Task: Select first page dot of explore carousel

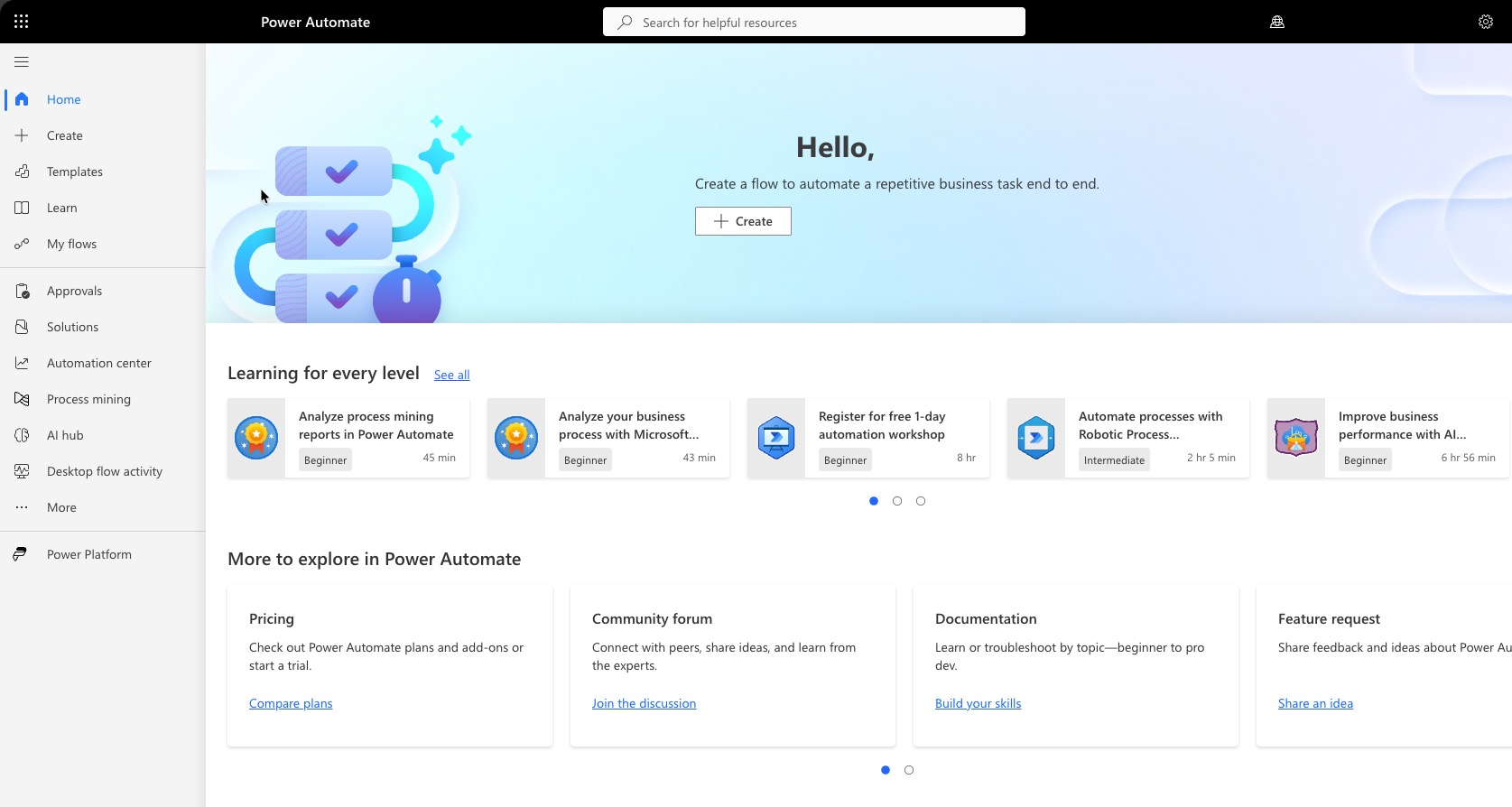Action: coord(886,770)
